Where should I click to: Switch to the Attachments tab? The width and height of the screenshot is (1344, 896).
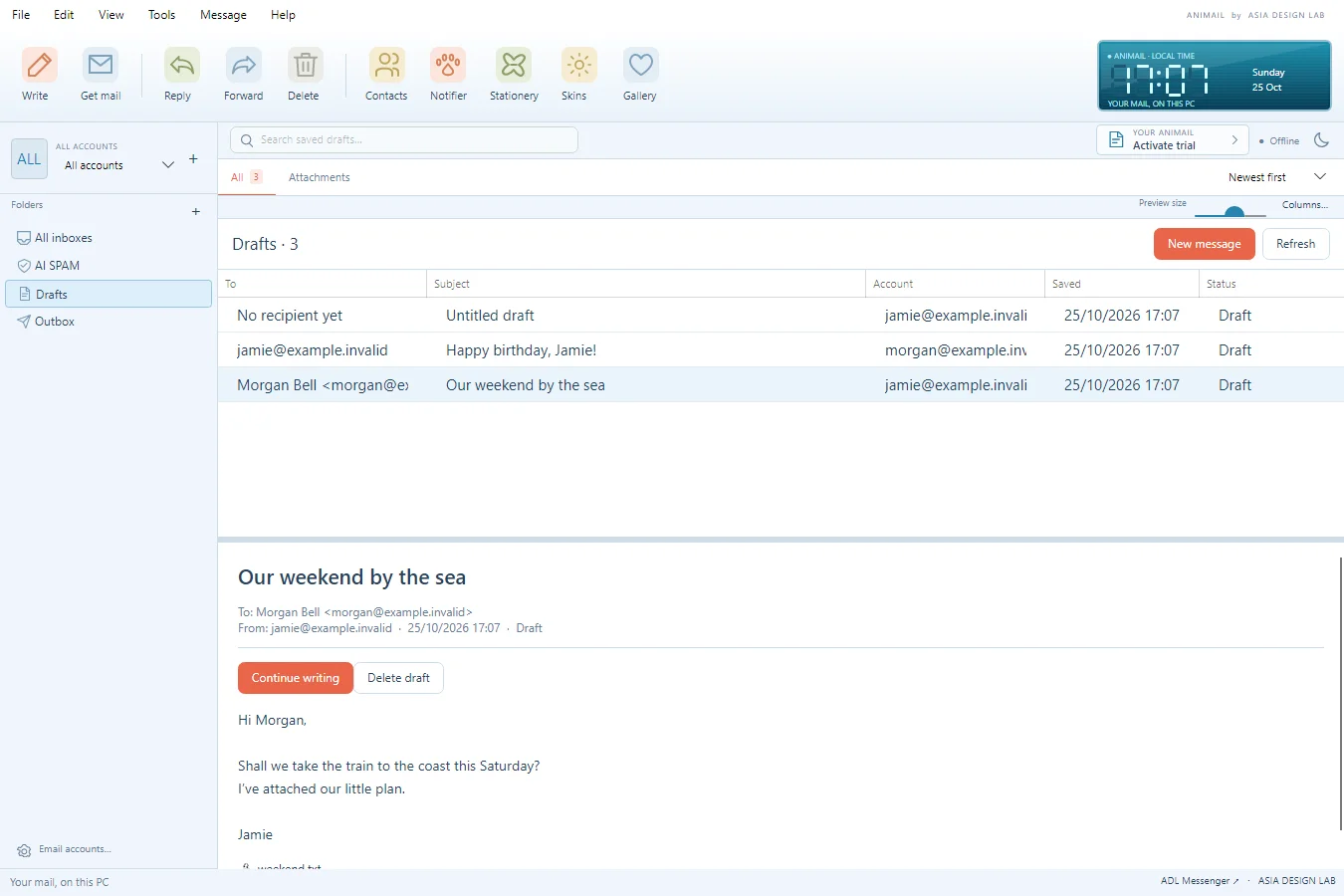[x=320, y=177]
